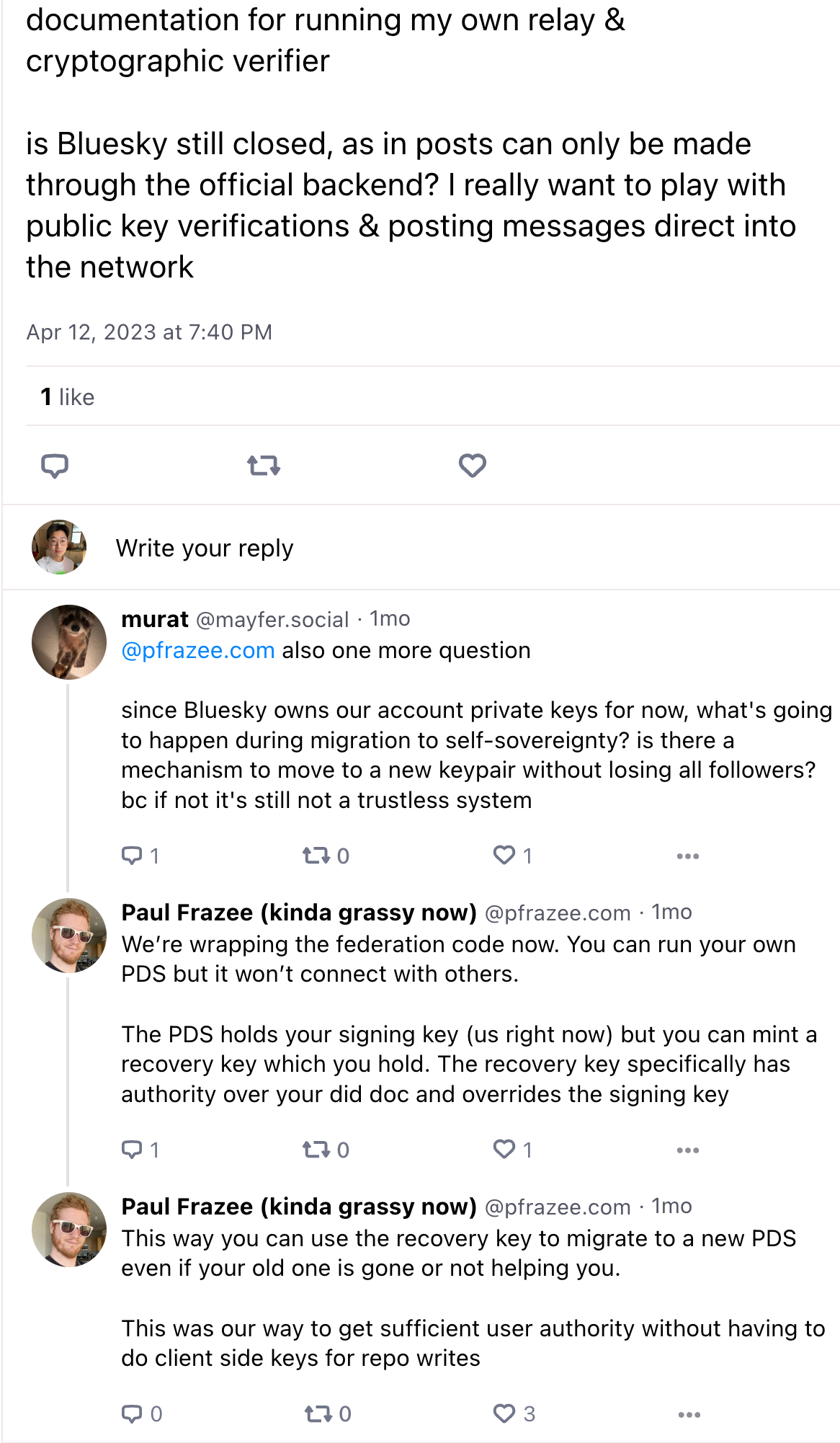Repost Paul's post about migrating PDS
840x1443 pixels.
[318, 1413]
